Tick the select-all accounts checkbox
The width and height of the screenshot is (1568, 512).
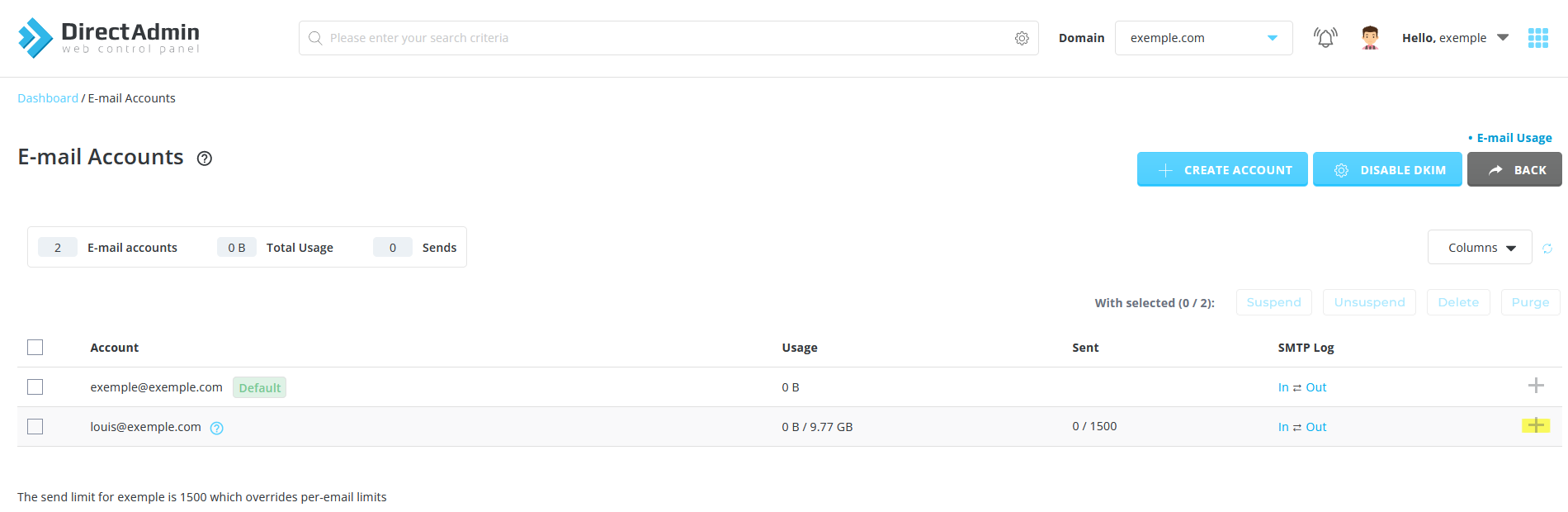[x=35, y=348]
